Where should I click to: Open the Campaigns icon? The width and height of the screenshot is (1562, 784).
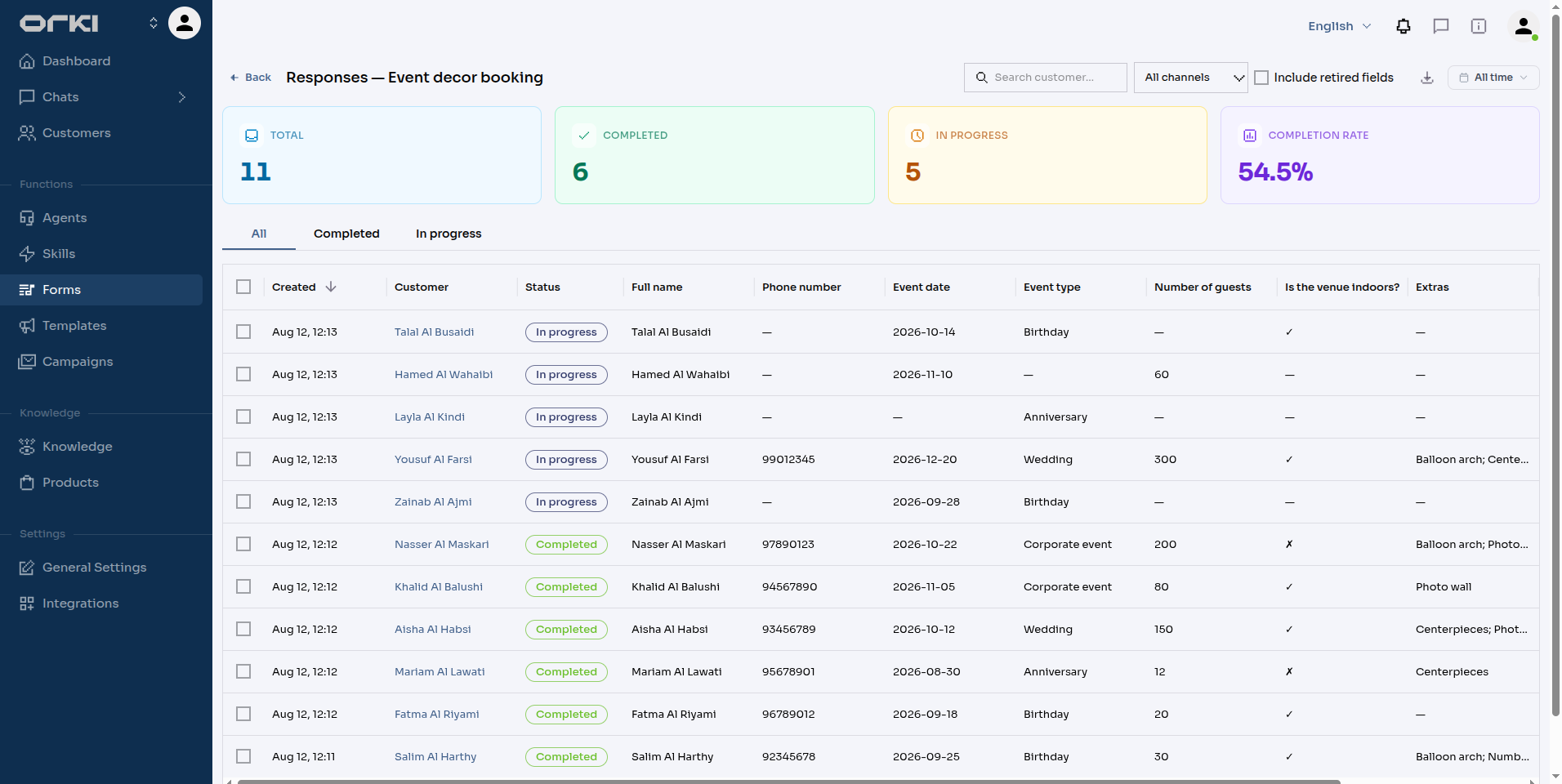pos(27,362)
